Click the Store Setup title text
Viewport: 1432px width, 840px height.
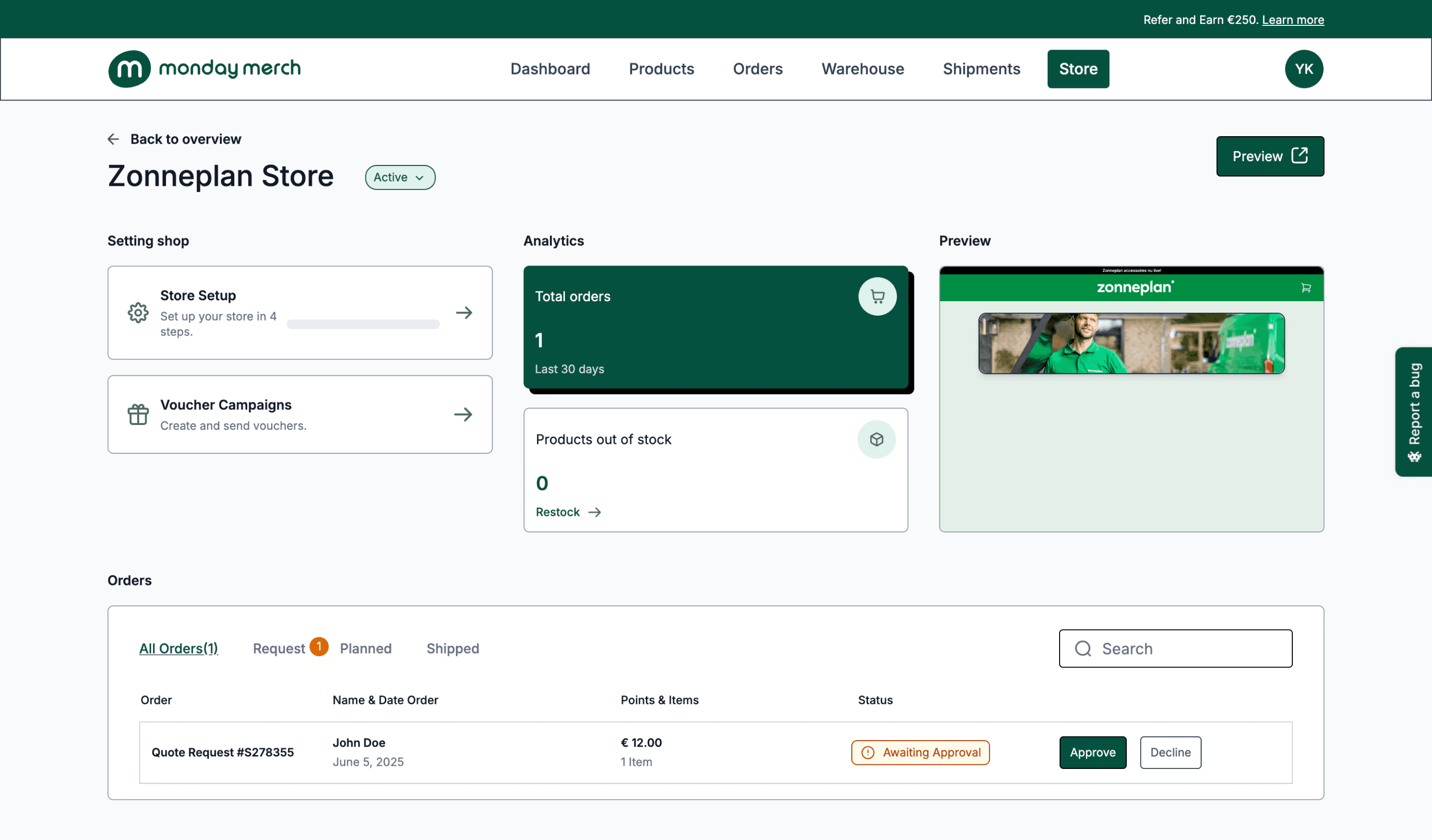[198, 295]
